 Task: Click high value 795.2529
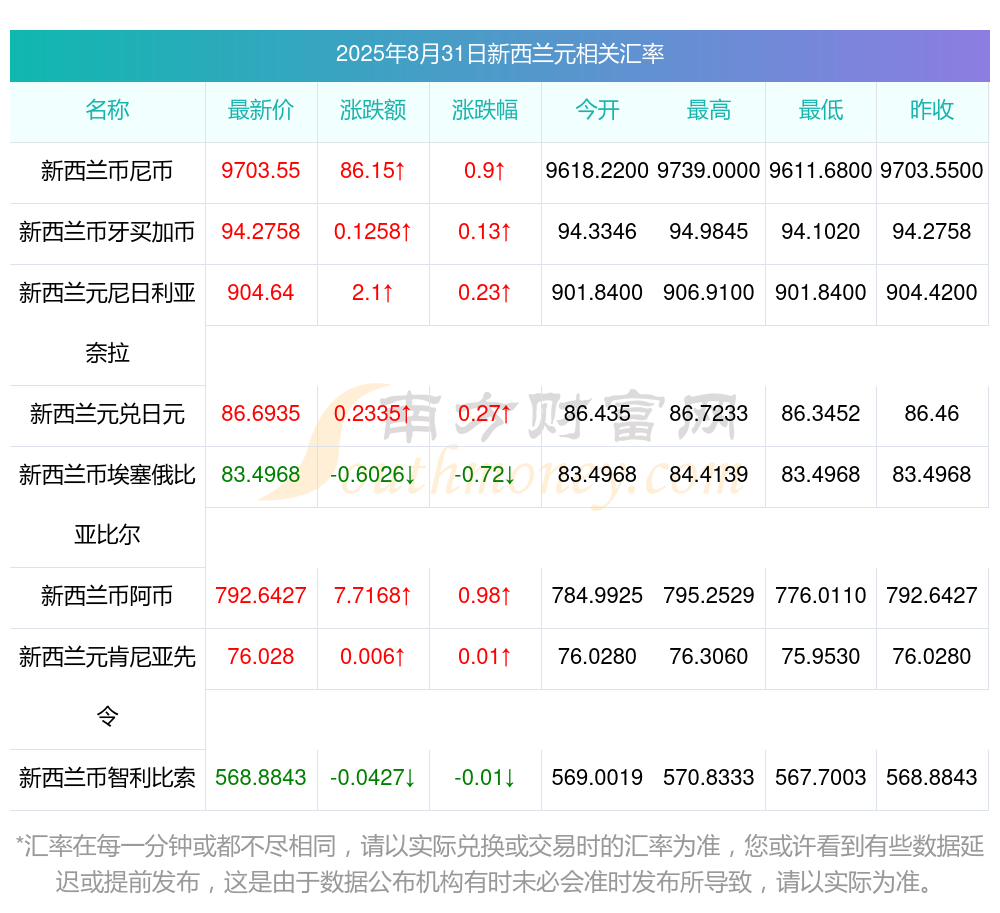tap(709, 595)
